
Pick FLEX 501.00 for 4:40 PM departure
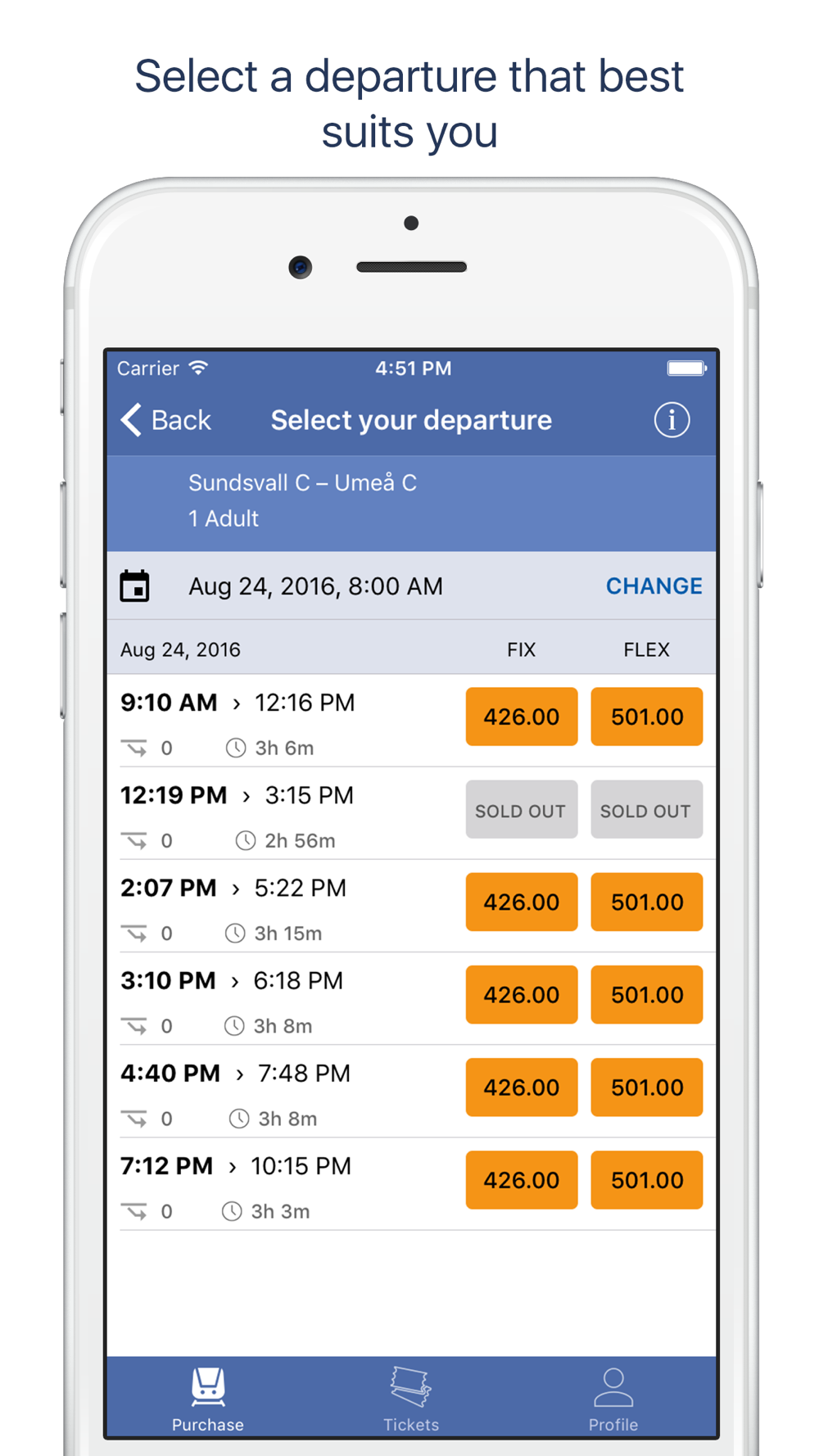click(647, 1087)
